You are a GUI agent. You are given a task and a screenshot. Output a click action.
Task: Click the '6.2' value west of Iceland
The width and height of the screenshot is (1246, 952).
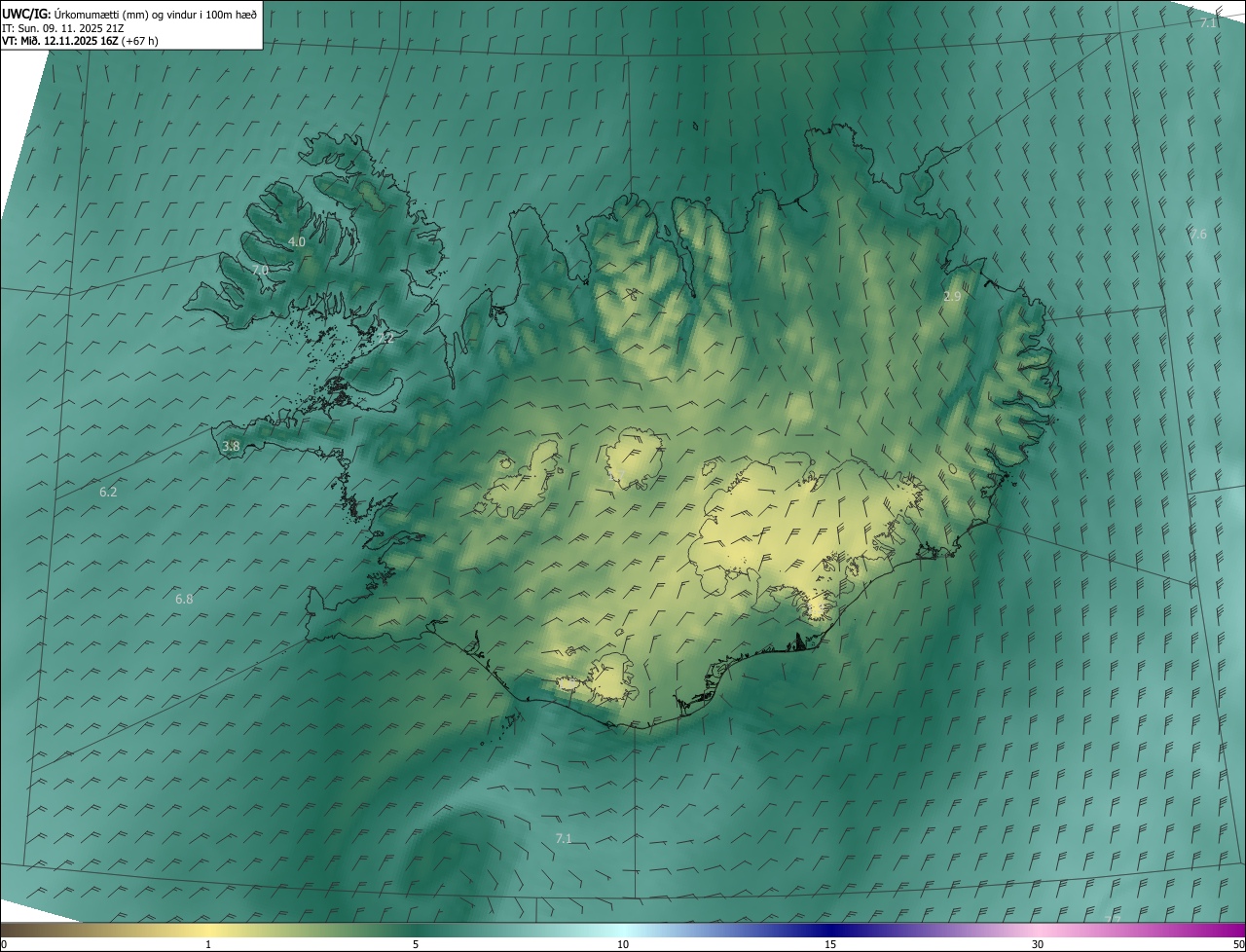click(x=108, y=493)
